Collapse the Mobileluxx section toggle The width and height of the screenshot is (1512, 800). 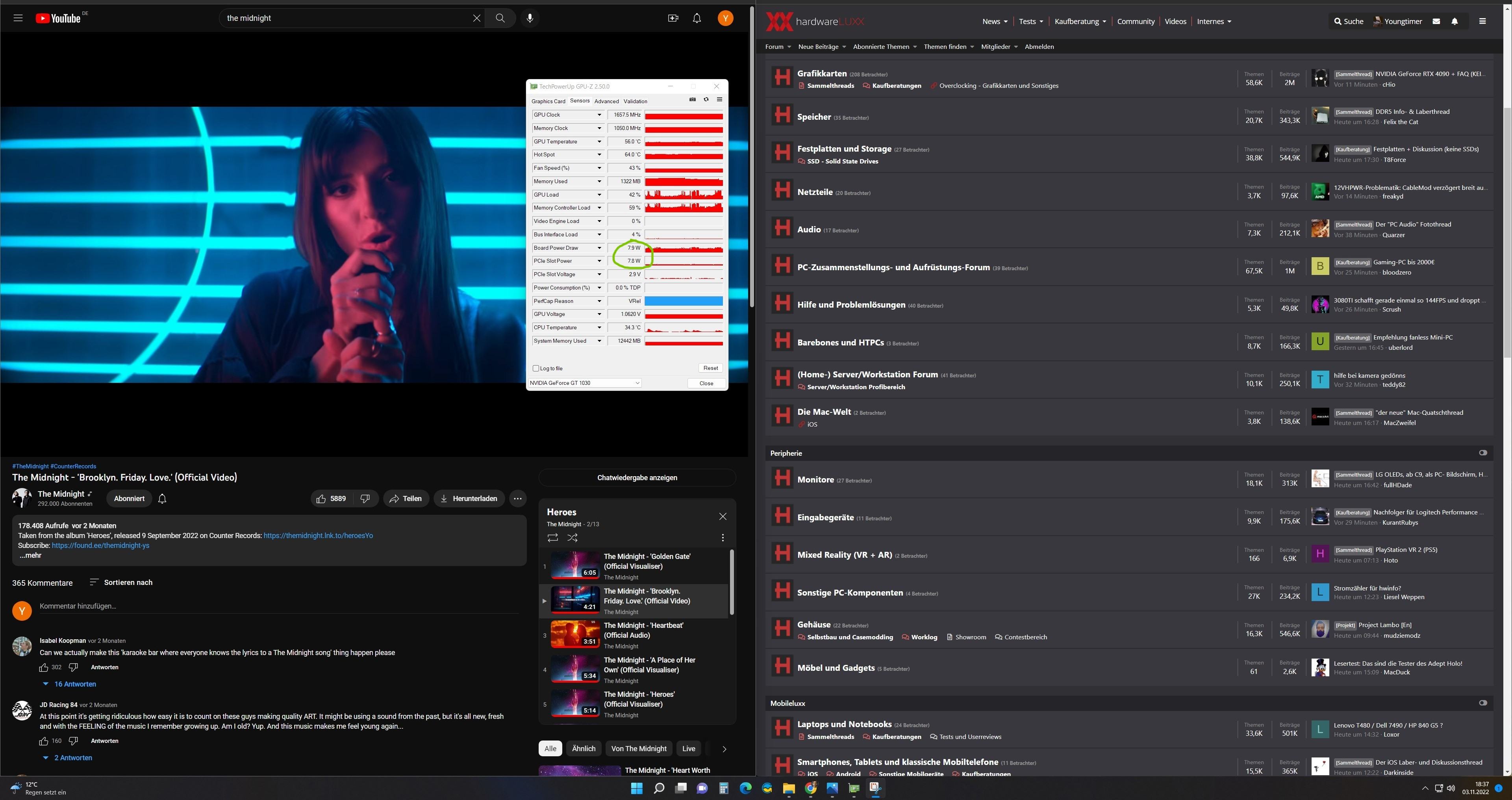(1482, 703)
